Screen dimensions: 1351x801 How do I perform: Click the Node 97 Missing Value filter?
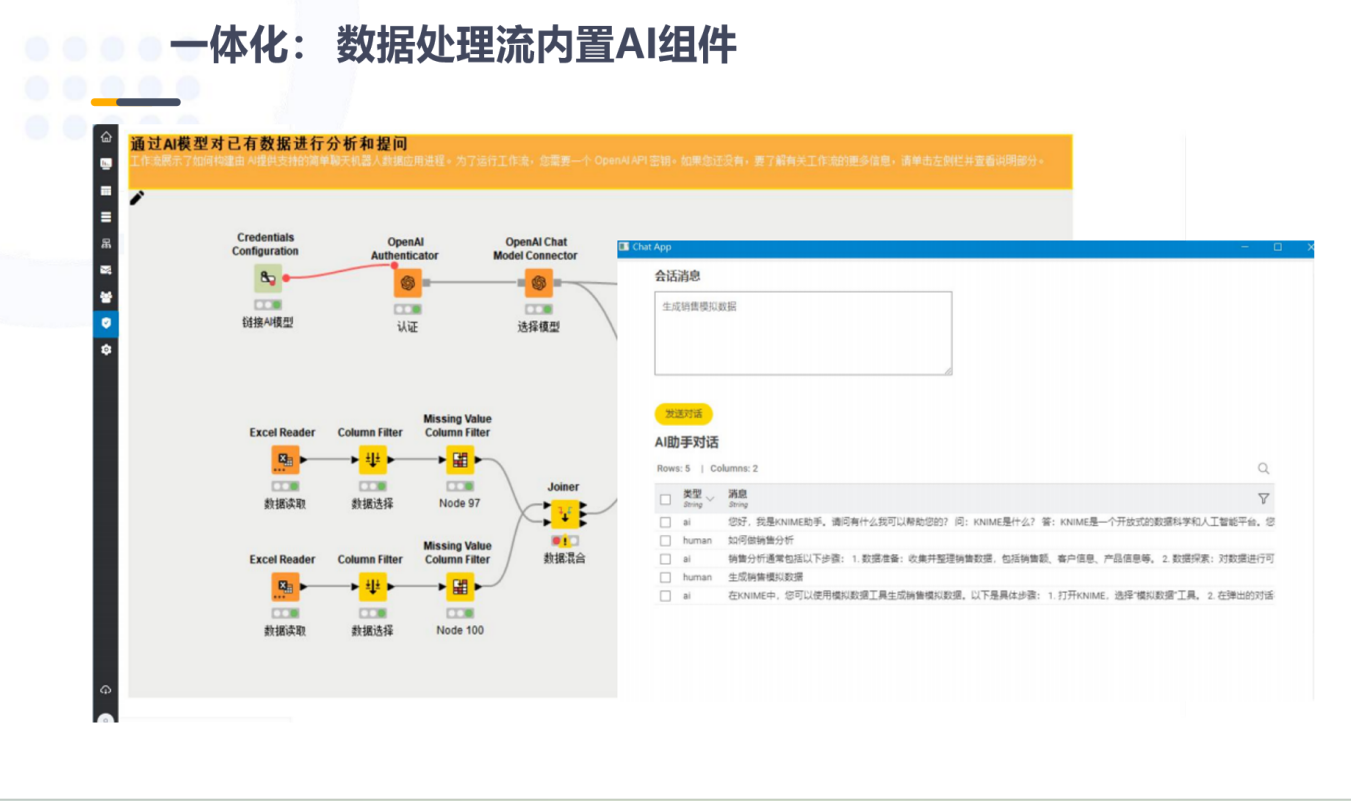click(460, 460)
